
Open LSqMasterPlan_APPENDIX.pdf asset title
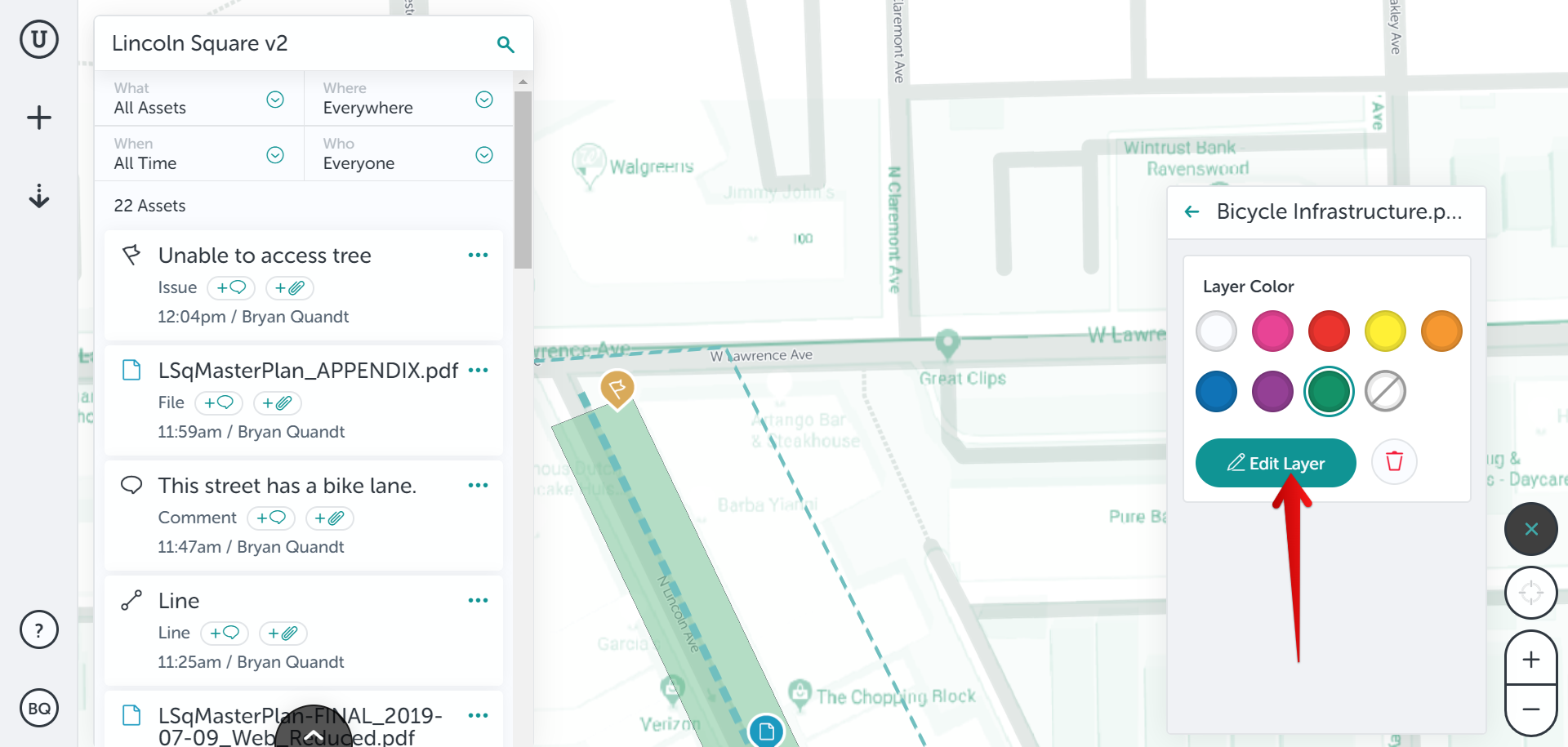coord(308,371)
